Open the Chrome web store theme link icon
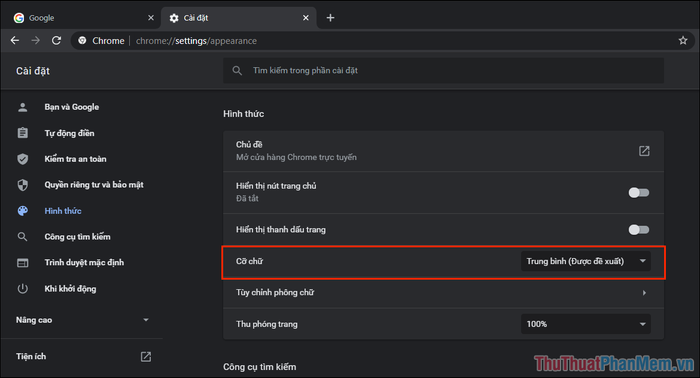 [644, 151]
